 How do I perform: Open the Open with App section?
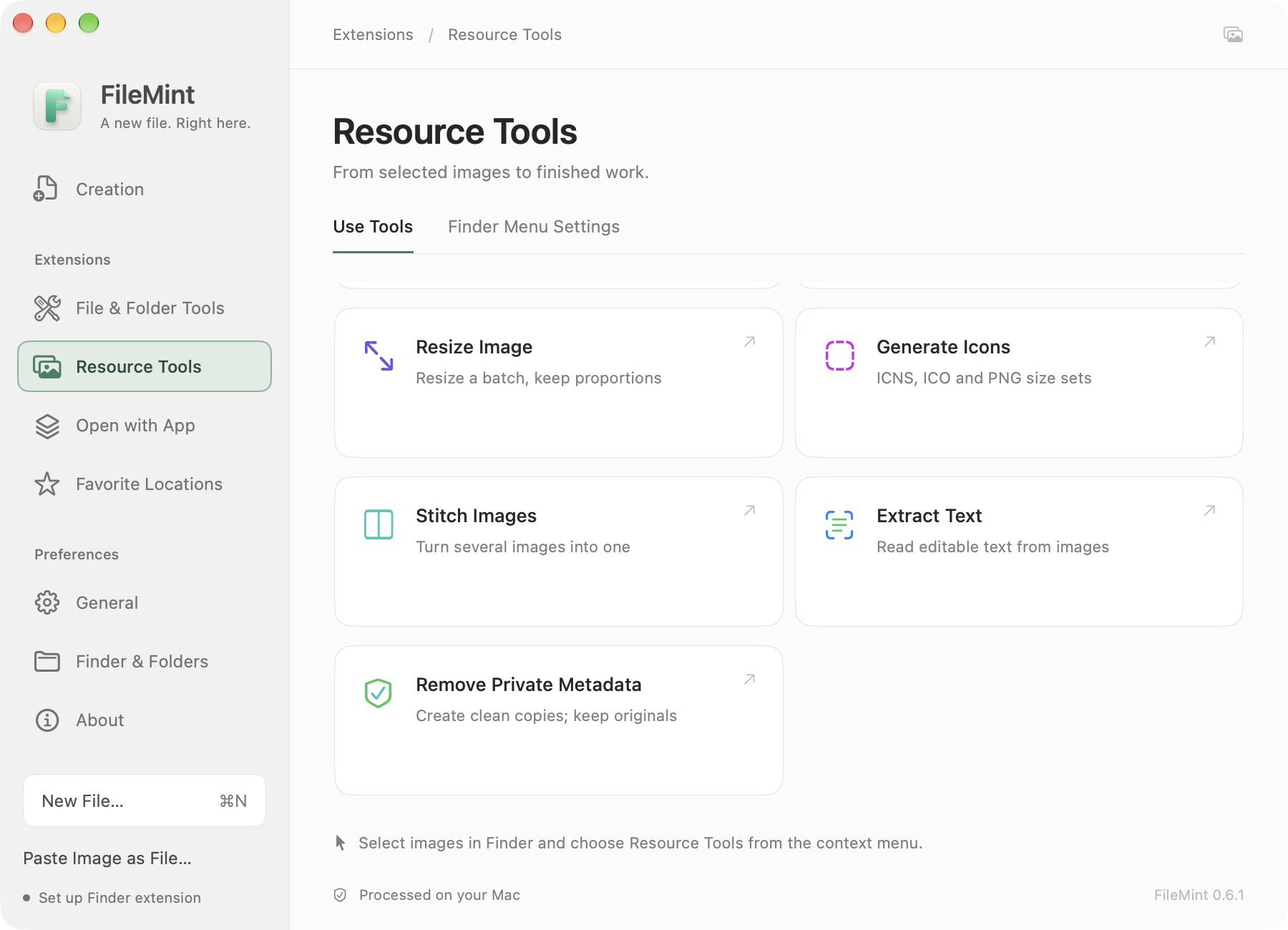pos(145,426)
